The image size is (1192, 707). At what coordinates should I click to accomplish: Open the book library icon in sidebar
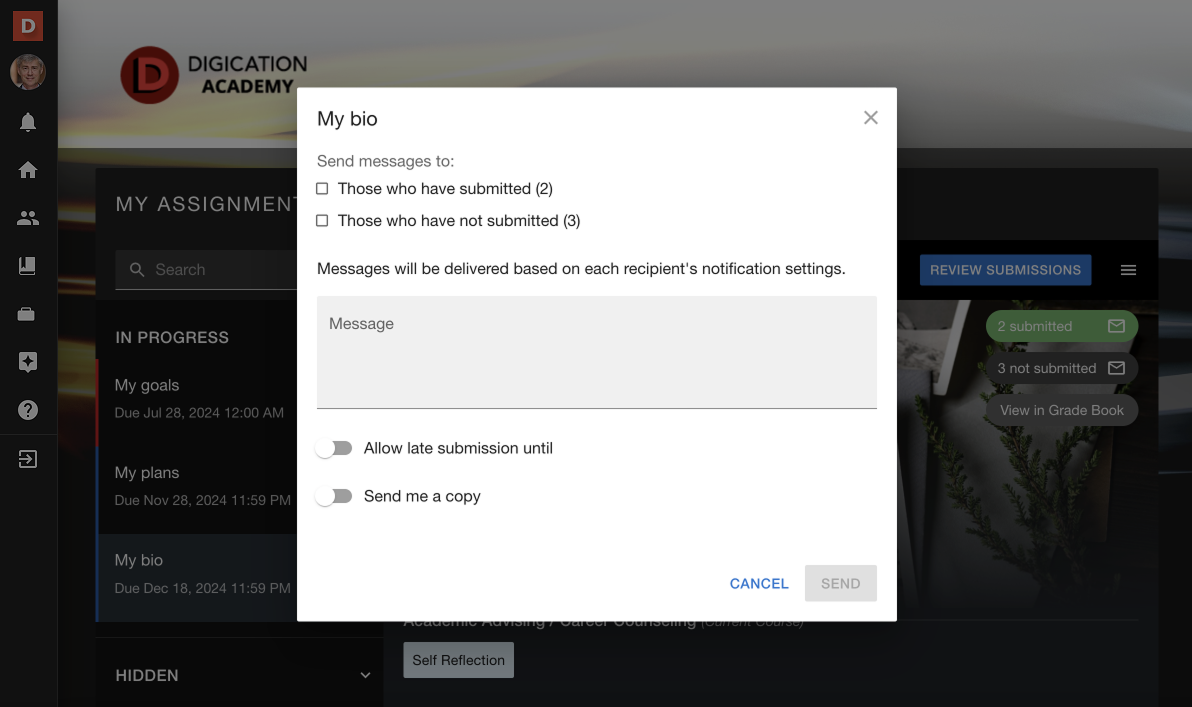(x=27, y=266)
